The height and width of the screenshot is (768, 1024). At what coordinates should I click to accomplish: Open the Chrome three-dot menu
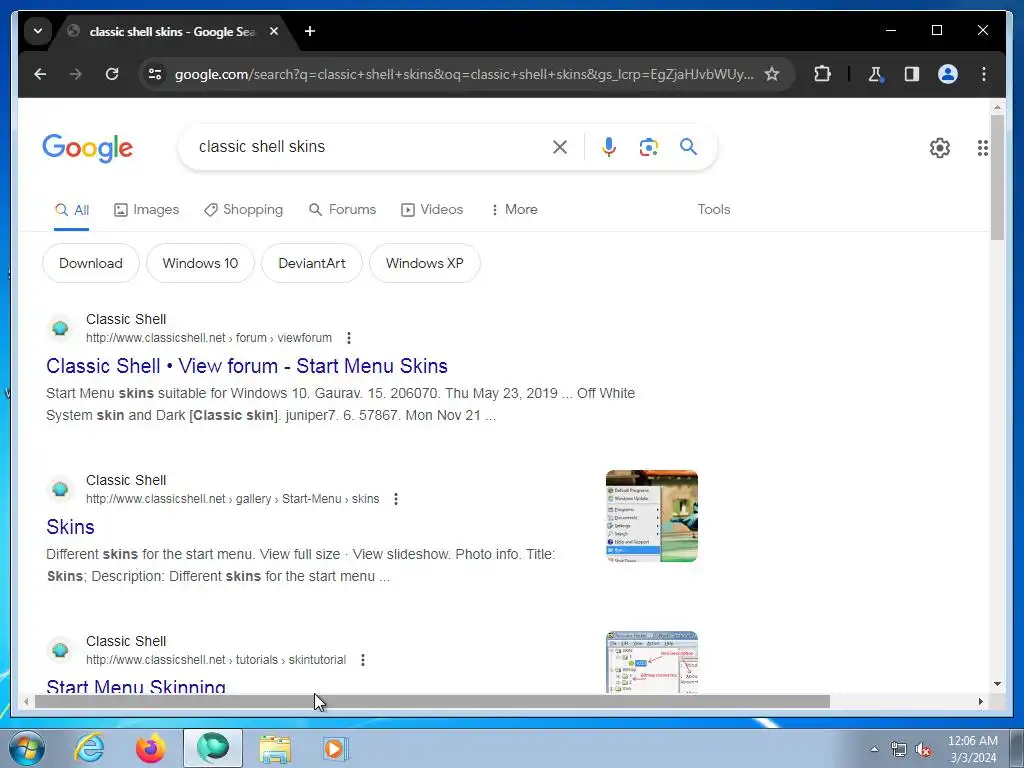click(x=984, y=74)
